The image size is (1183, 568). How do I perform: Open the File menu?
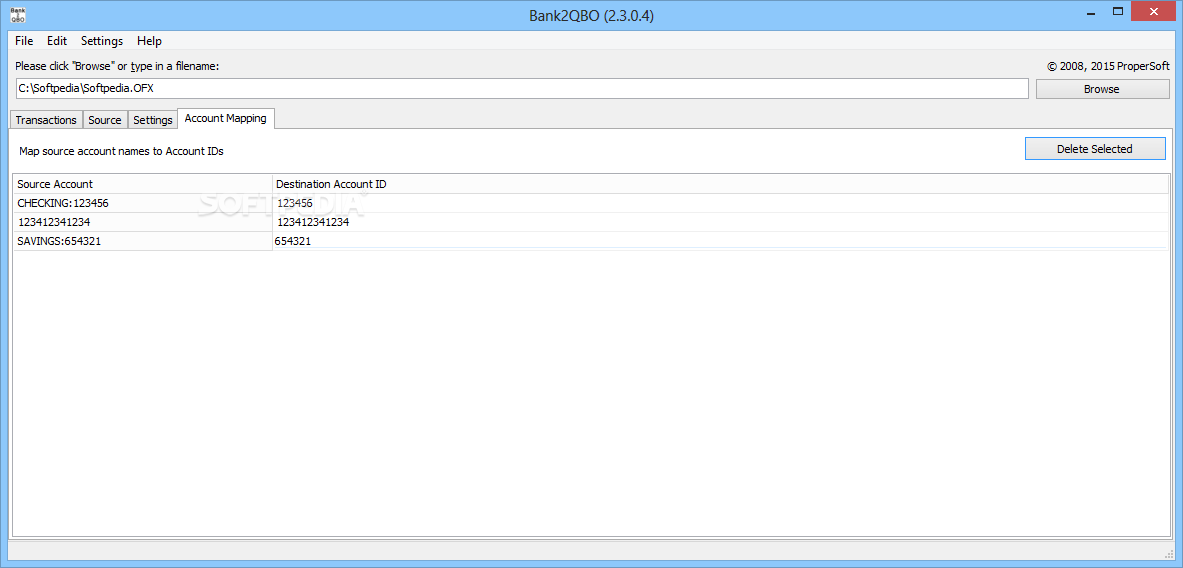pos(23,41)
